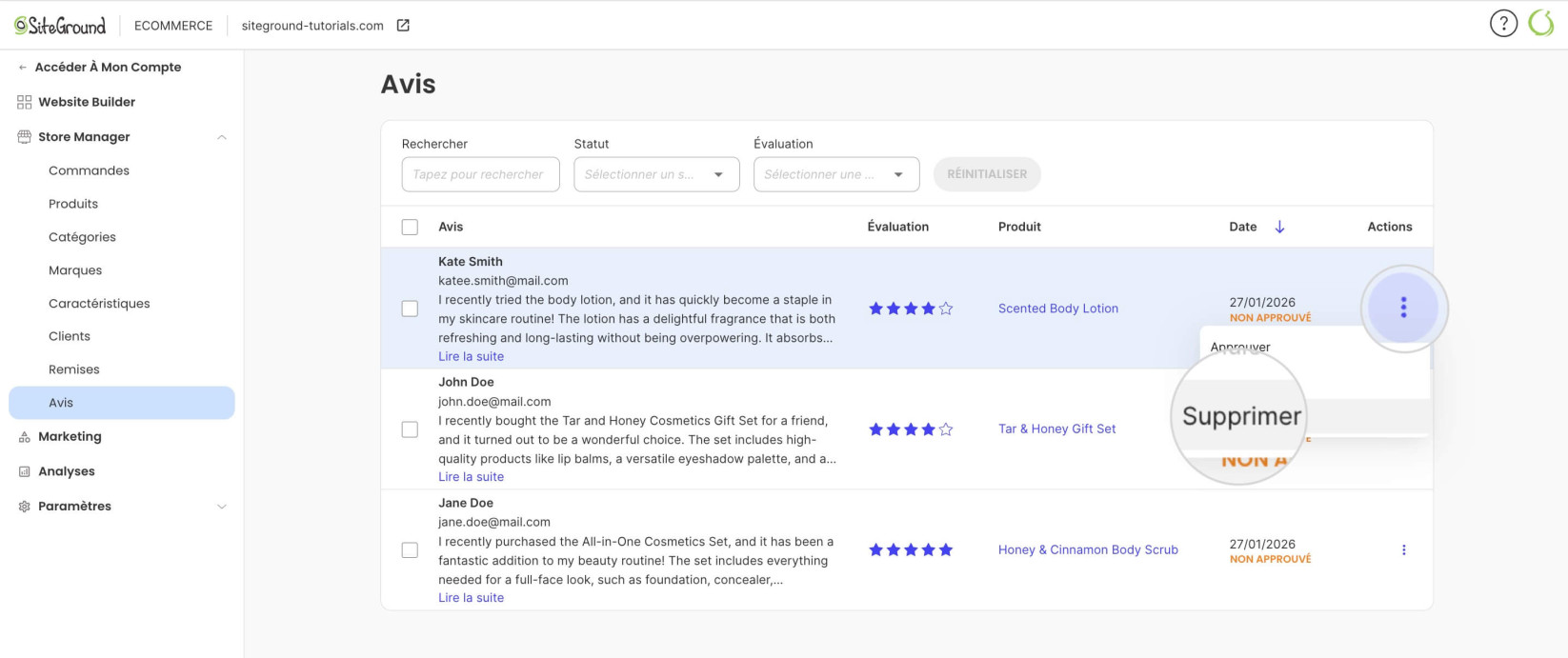This screenshot has width=1568, height=658.
Task: Go to Commandes in sidebar
Action: point(89,170)
